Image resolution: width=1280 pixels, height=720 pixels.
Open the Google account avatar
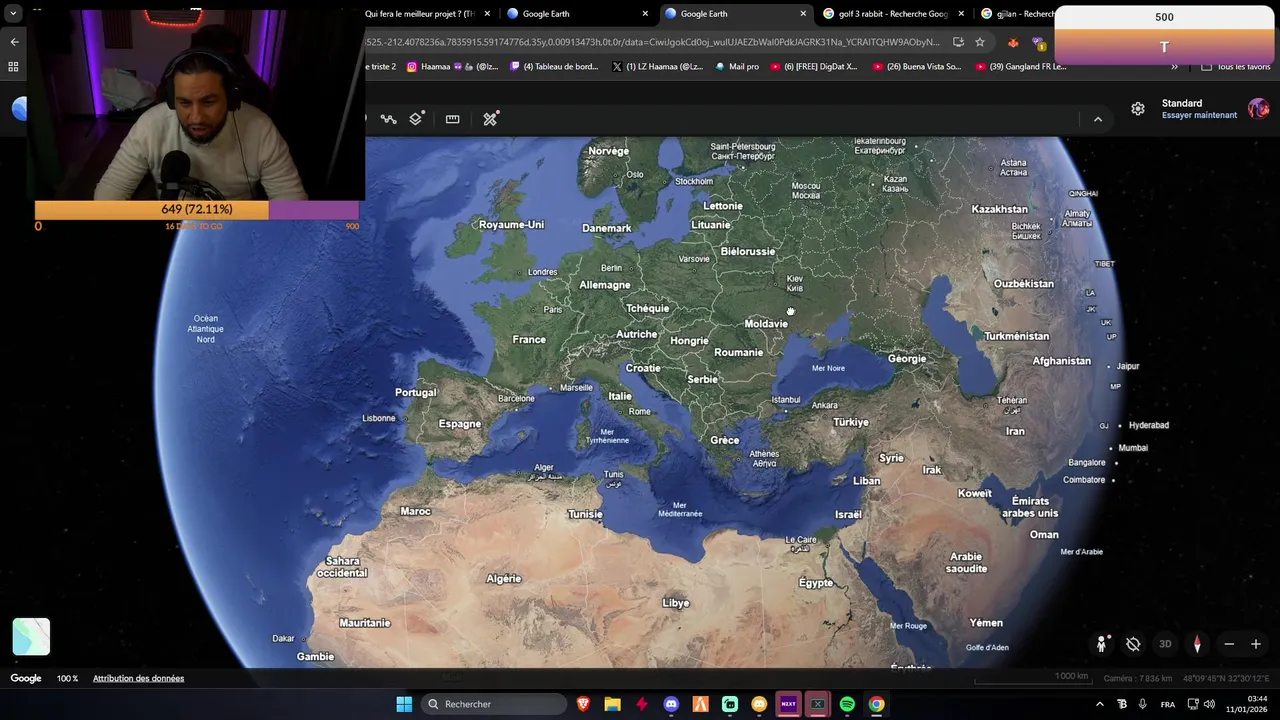click(1258, 108)
